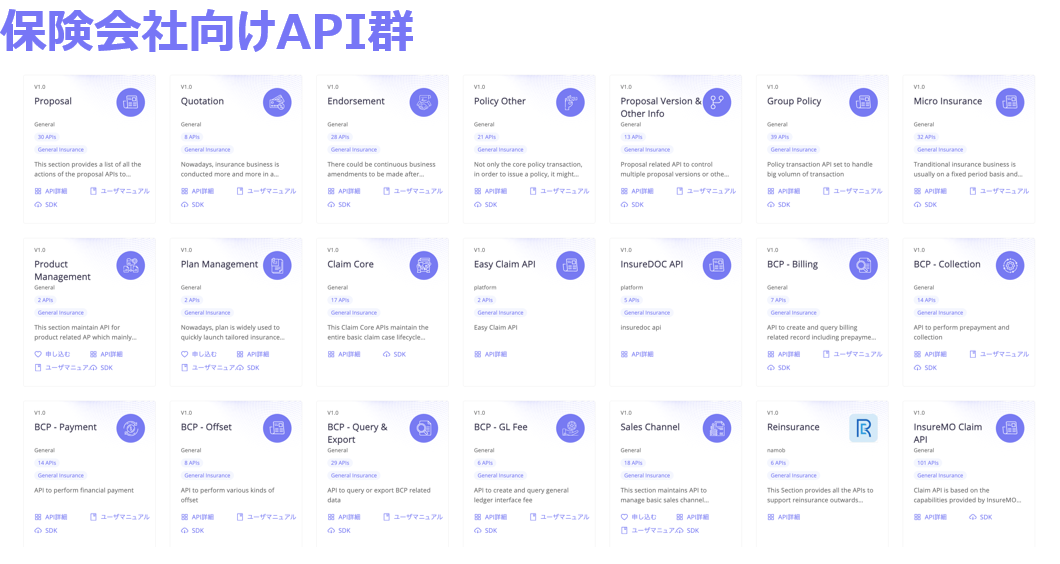Select the Reinsurance card title
1060x564 pixels.
pyautogui.click(x=793, y=427)
